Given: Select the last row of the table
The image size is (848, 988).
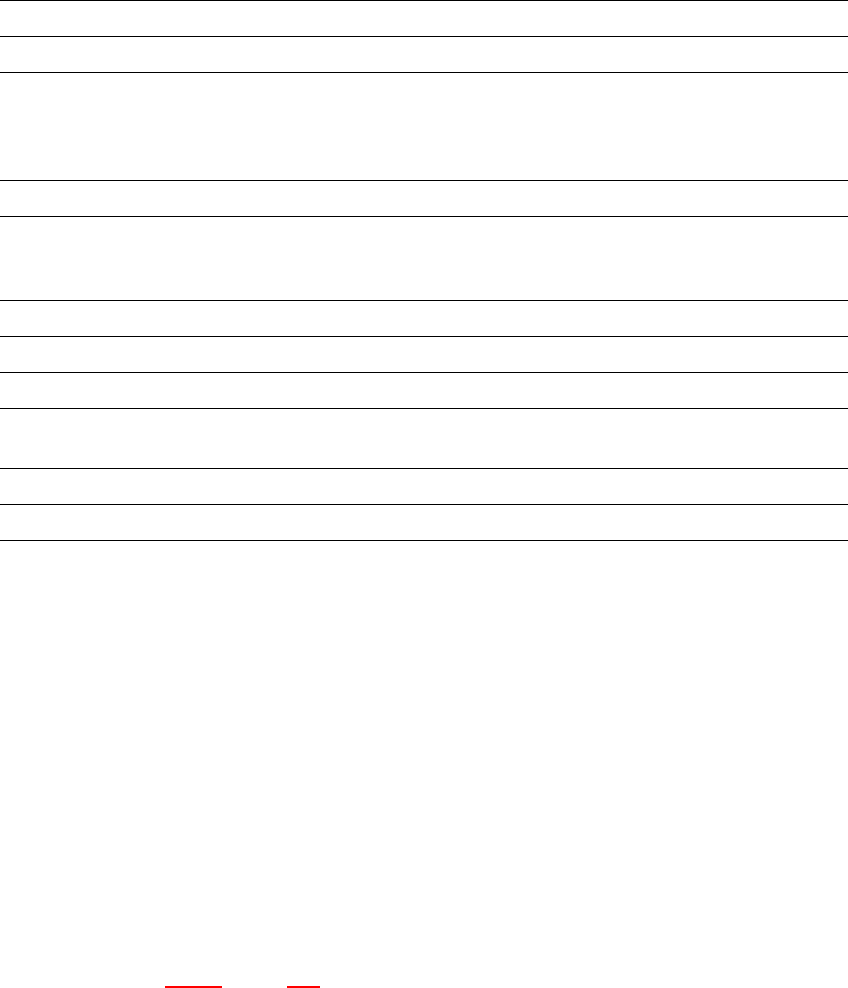Looking at the screenshot, I should 424,522.
